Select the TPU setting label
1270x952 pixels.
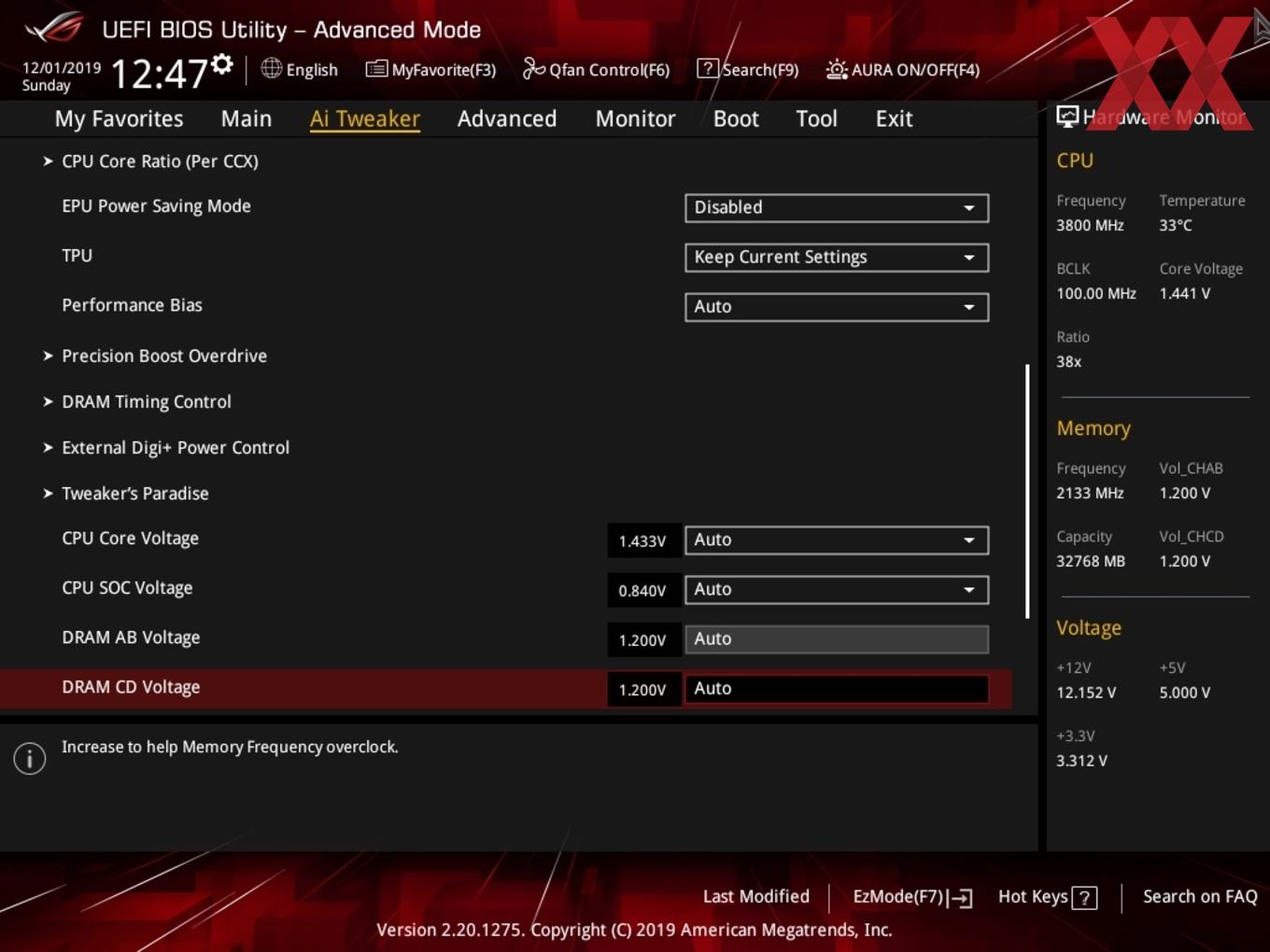point(77,255)
